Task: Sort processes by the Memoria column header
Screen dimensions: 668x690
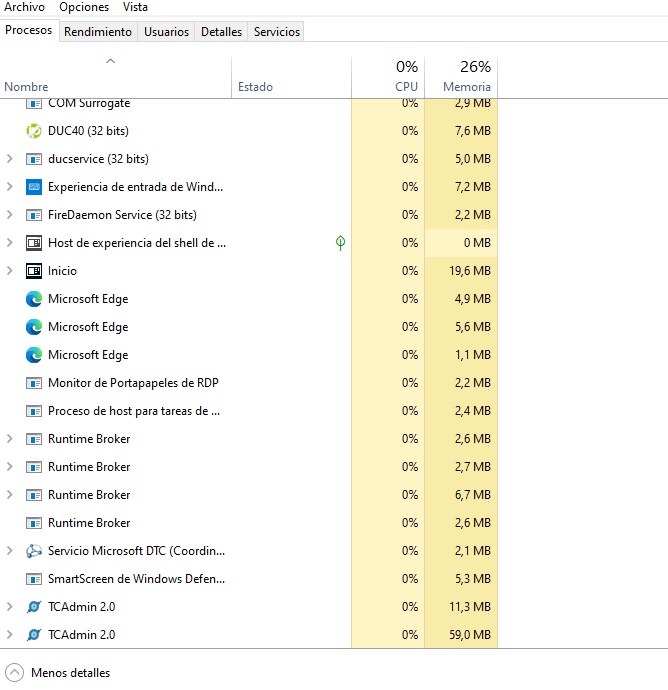Action: pyautogui.click(x=466, y=77)
